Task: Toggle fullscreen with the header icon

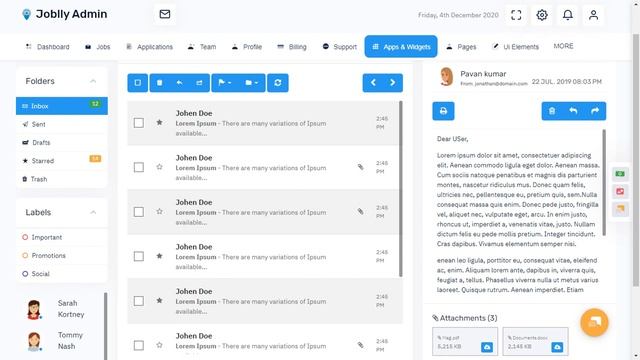Action: [x=516, y=15]
